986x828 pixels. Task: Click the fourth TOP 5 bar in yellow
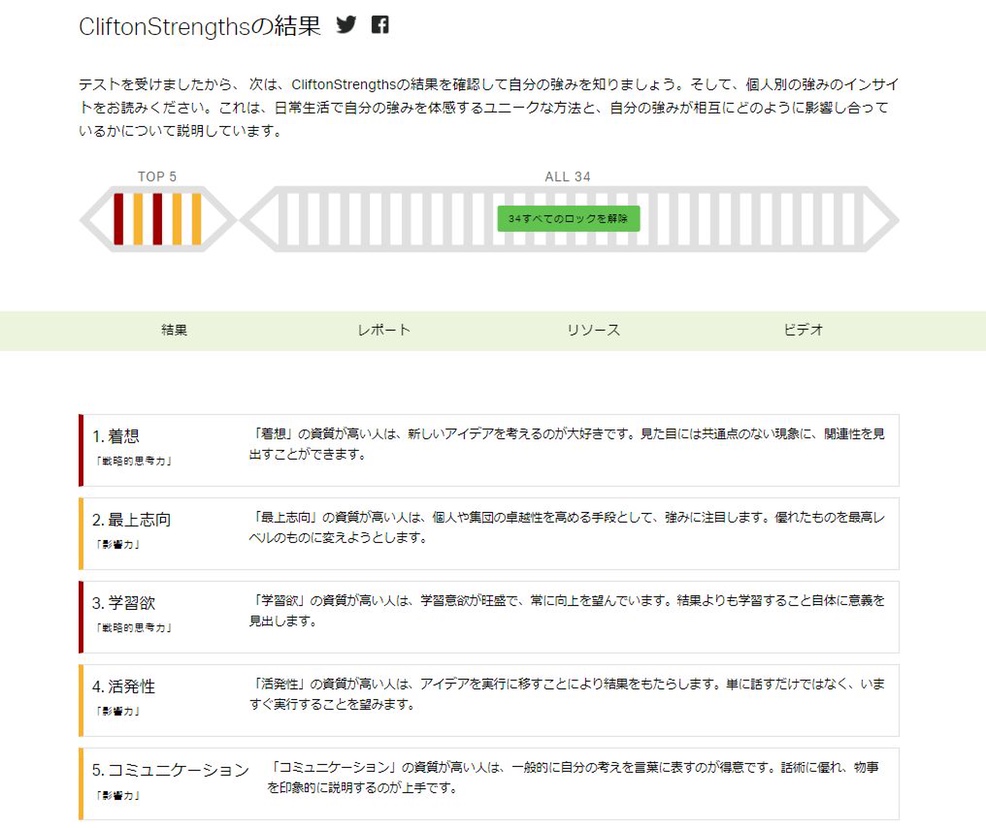coord(177,219)
